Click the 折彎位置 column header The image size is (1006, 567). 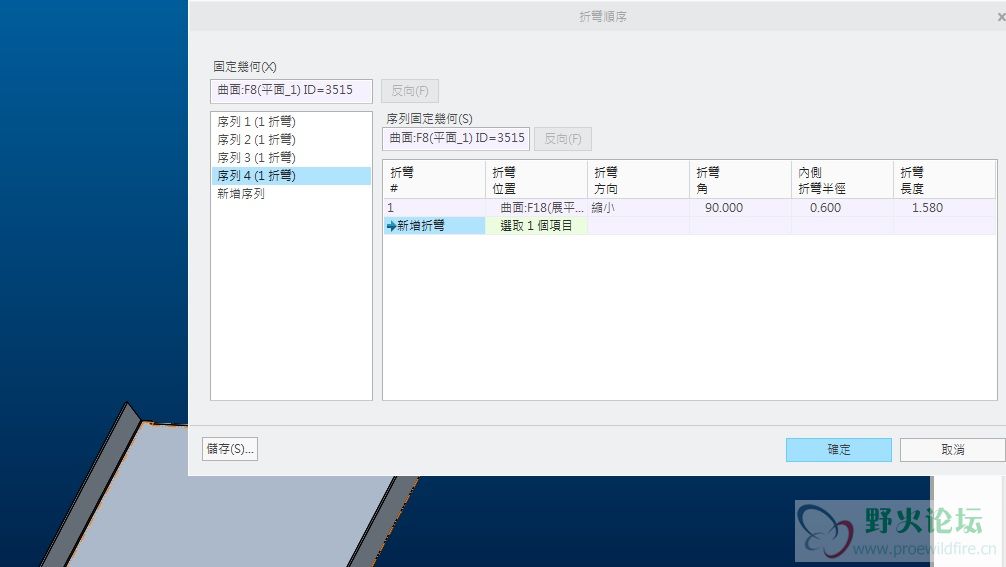[536, 180]
